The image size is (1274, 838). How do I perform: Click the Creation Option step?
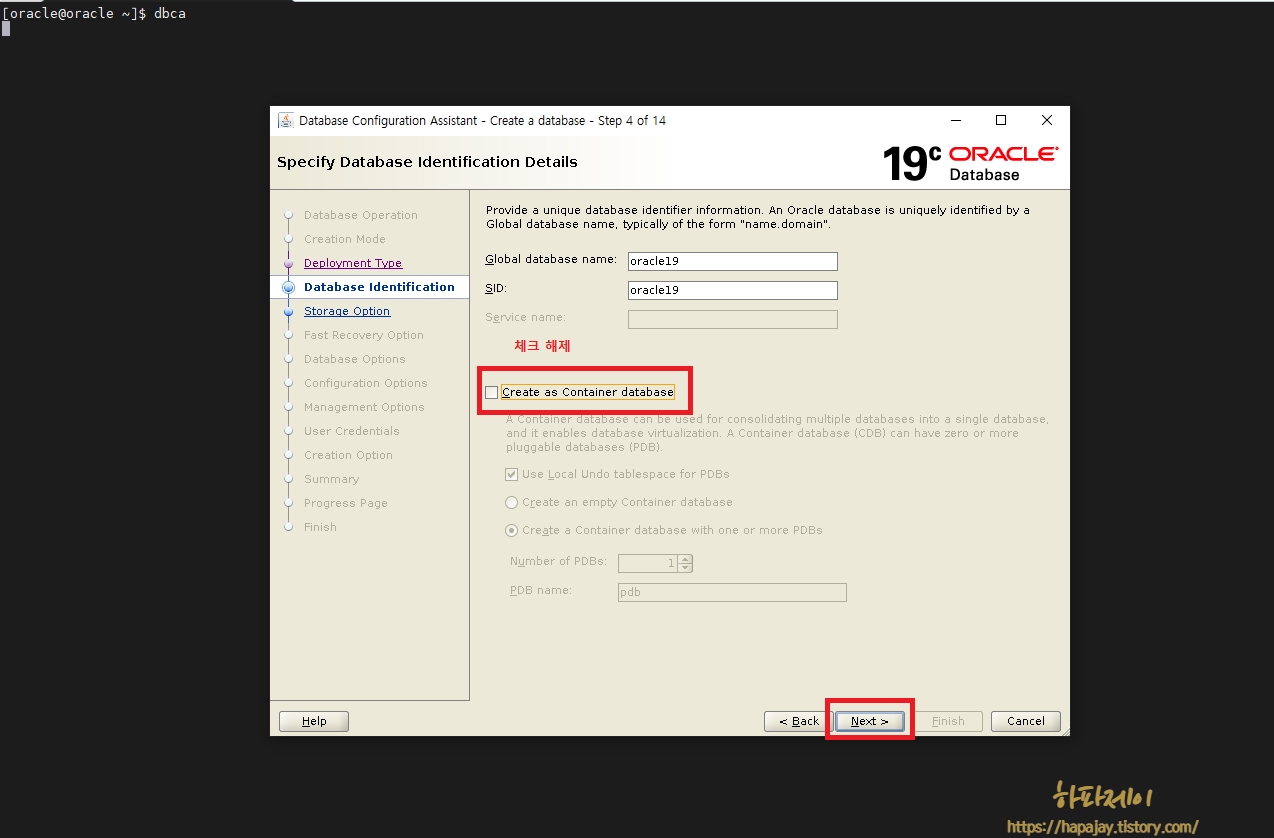tap(348, 455)
